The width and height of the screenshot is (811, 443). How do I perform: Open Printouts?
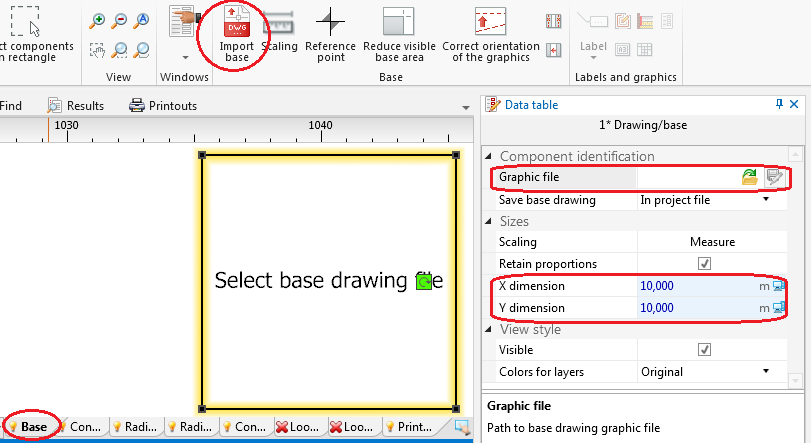point(163,105)
